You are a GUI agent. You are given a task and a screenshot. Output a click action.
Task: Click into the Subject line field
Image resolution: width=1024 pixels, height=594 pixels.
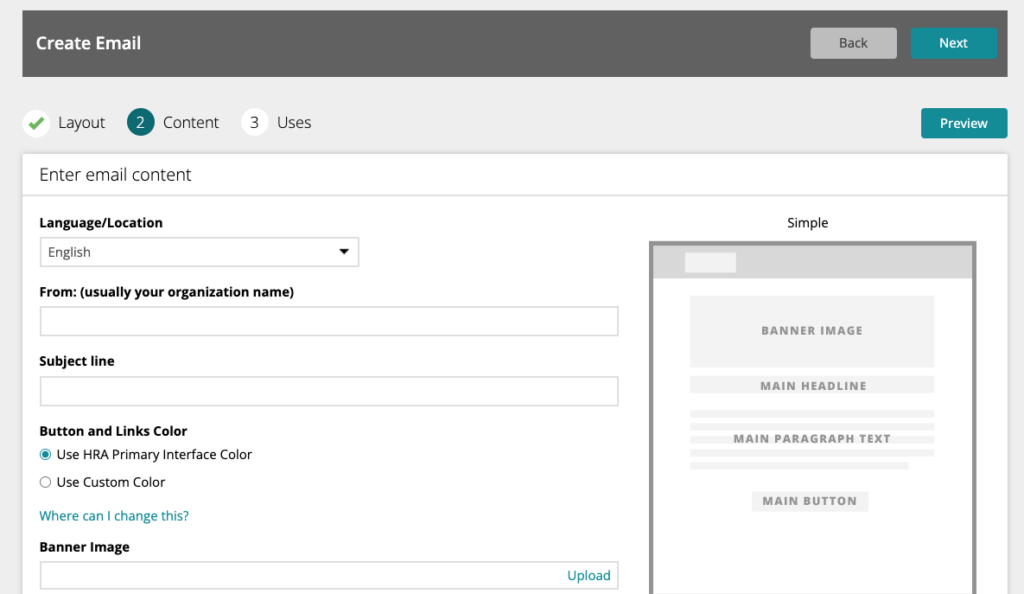(328, 391)
